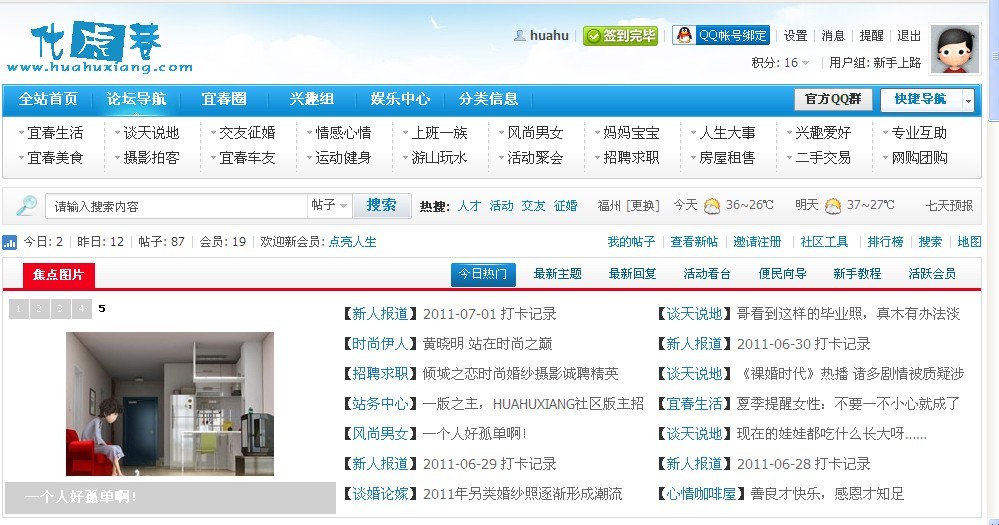Click the 搜索 search button
This screenshot has width=999, height=525.
pos(382,205)
